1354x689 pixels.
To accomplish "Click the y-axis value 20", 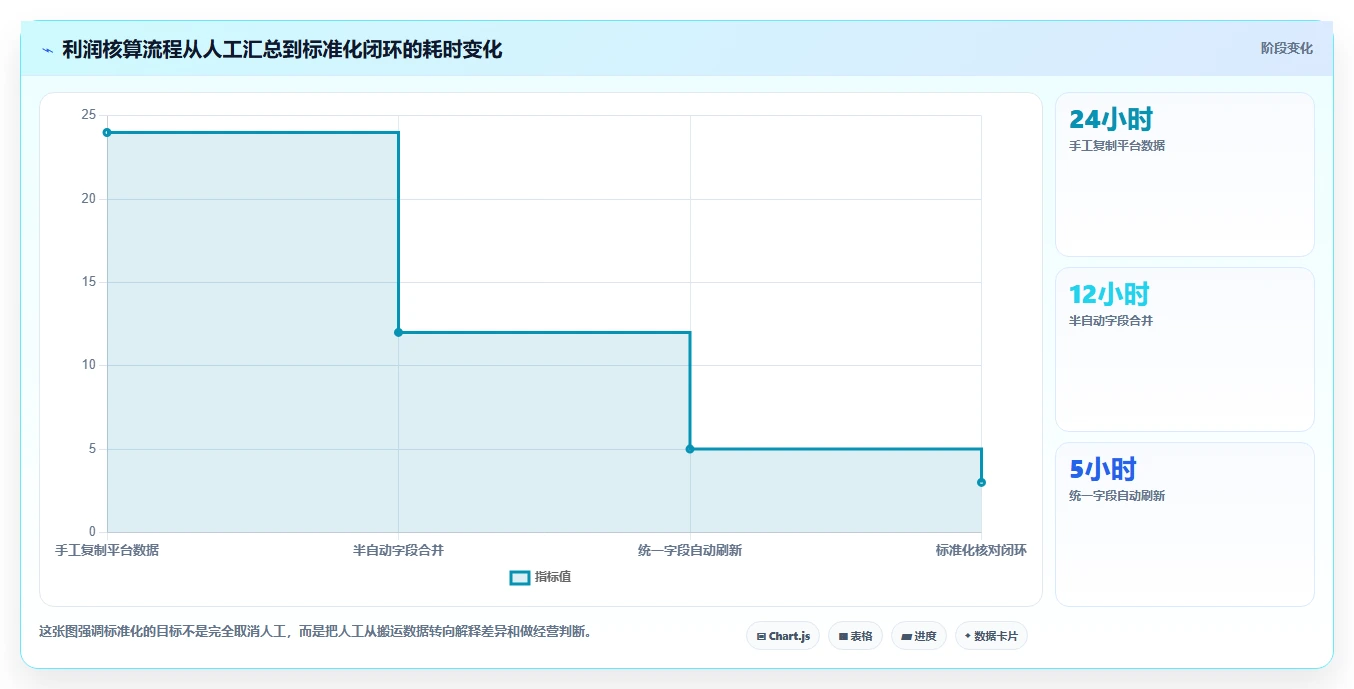I will (x=89, y=198).
